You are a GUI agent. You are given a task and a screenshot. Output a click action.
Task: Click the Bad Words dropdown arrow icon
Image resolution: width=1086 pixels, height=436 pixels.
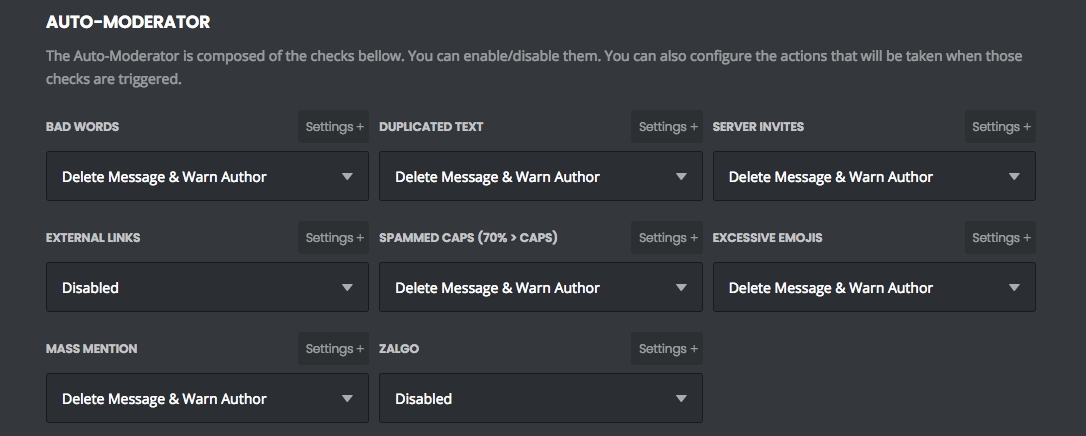tap(348, 176)
